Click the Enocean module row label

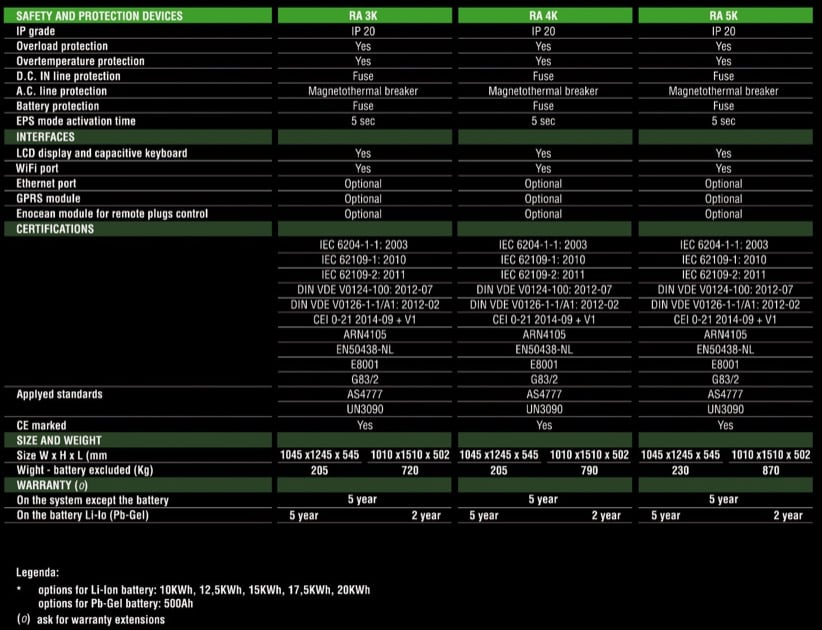[x=112, y=214]
